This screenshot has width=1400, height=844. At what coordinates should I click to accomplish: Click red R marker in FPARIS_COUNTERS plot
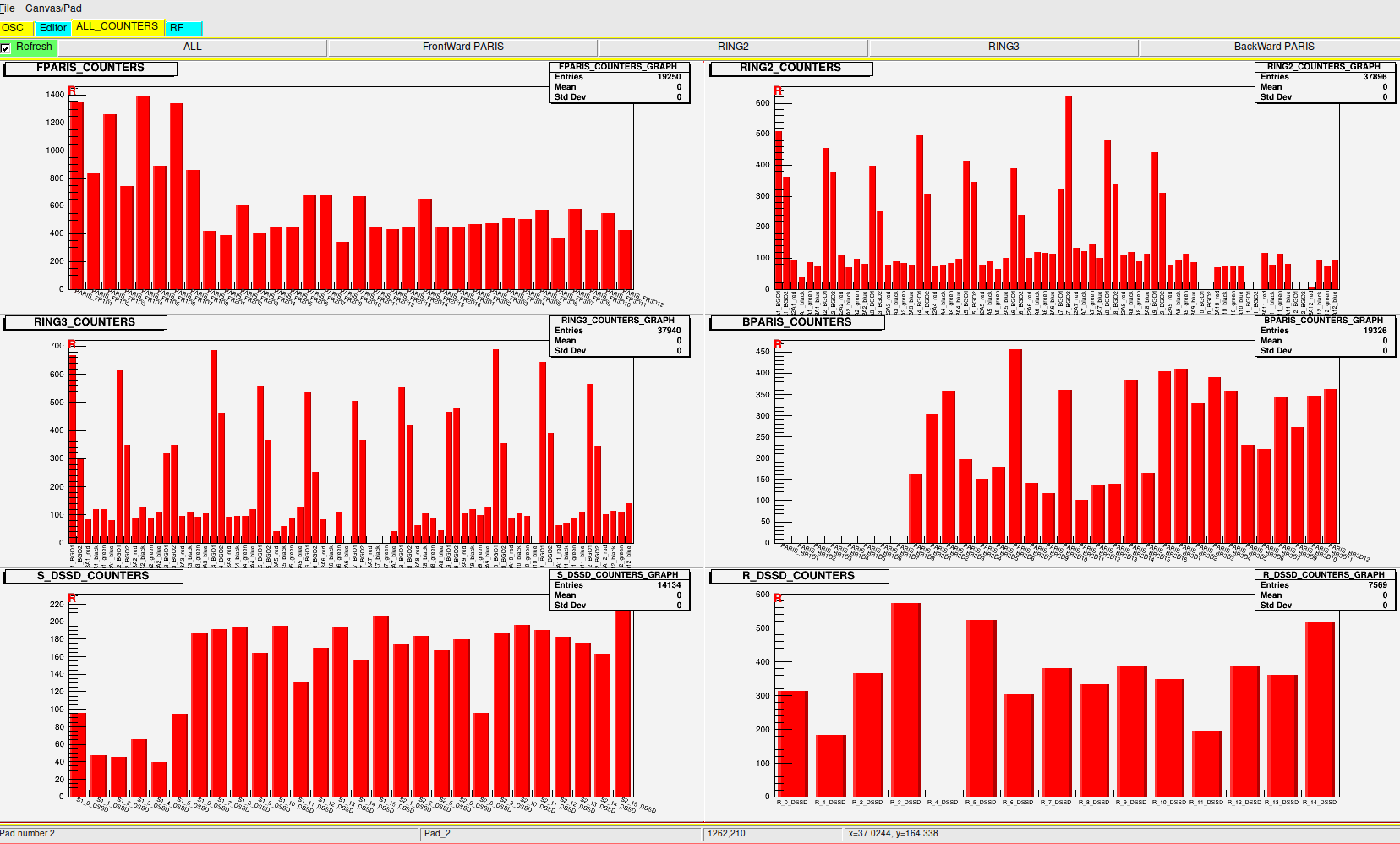tap(73, 91)
